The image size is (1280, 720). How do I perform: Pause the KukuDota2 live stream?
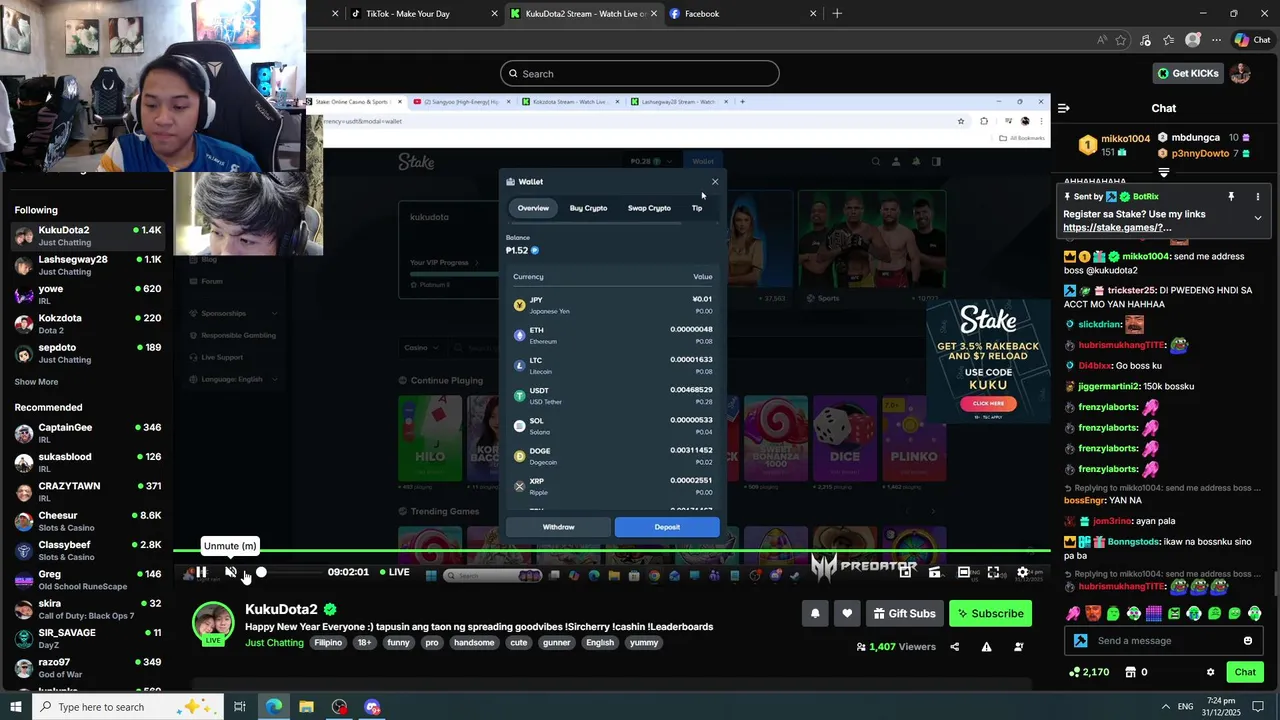pos(201,572)
